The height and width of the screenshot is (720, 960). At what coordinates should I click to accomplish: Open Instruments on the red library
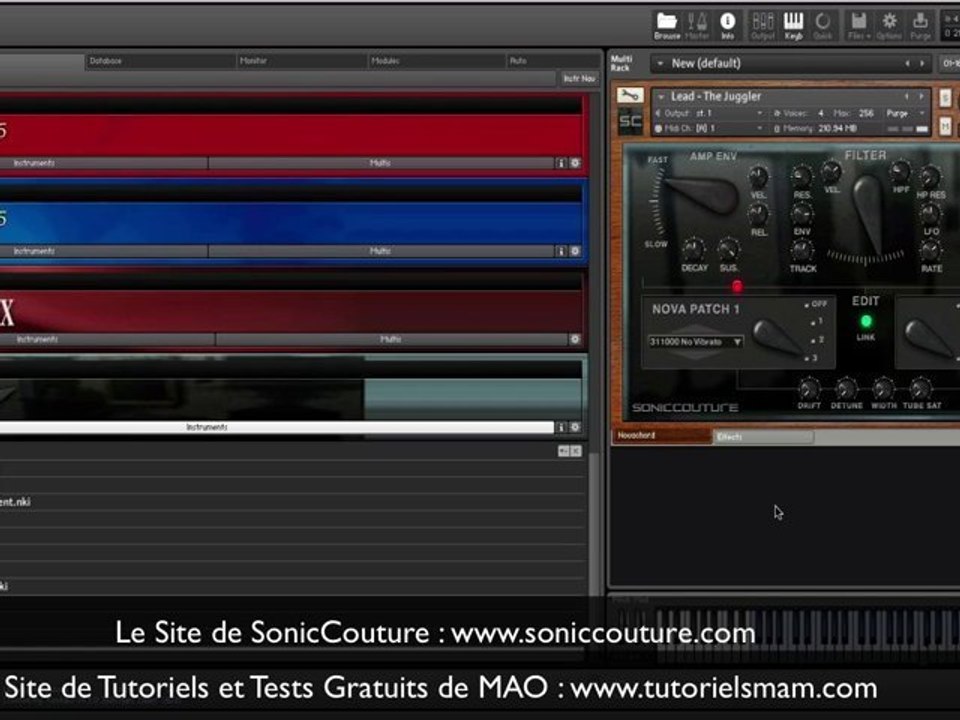click(x=103, y=163)
